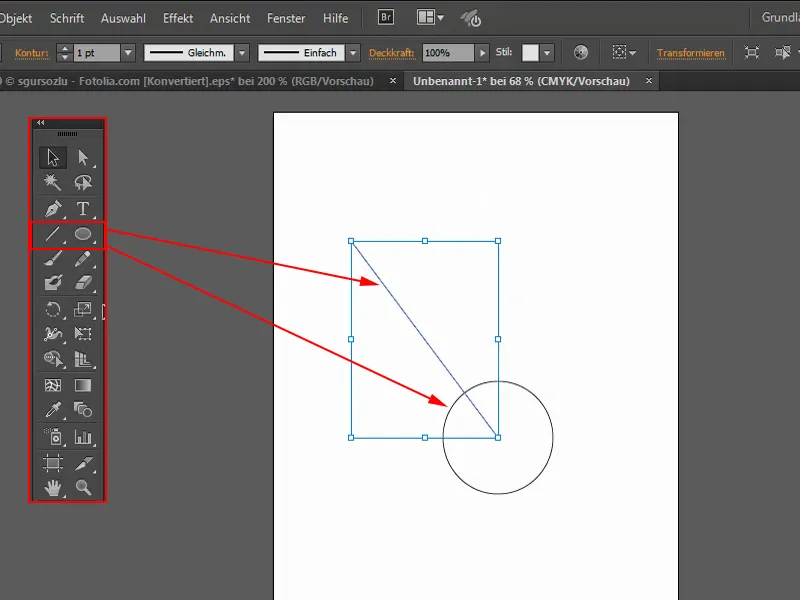
Task: Open the selection similar objects dropdown
Action: [624, 53]
